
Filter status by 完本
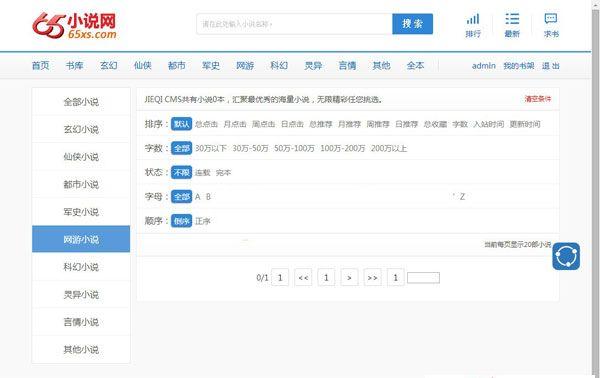tap(223, 173)
